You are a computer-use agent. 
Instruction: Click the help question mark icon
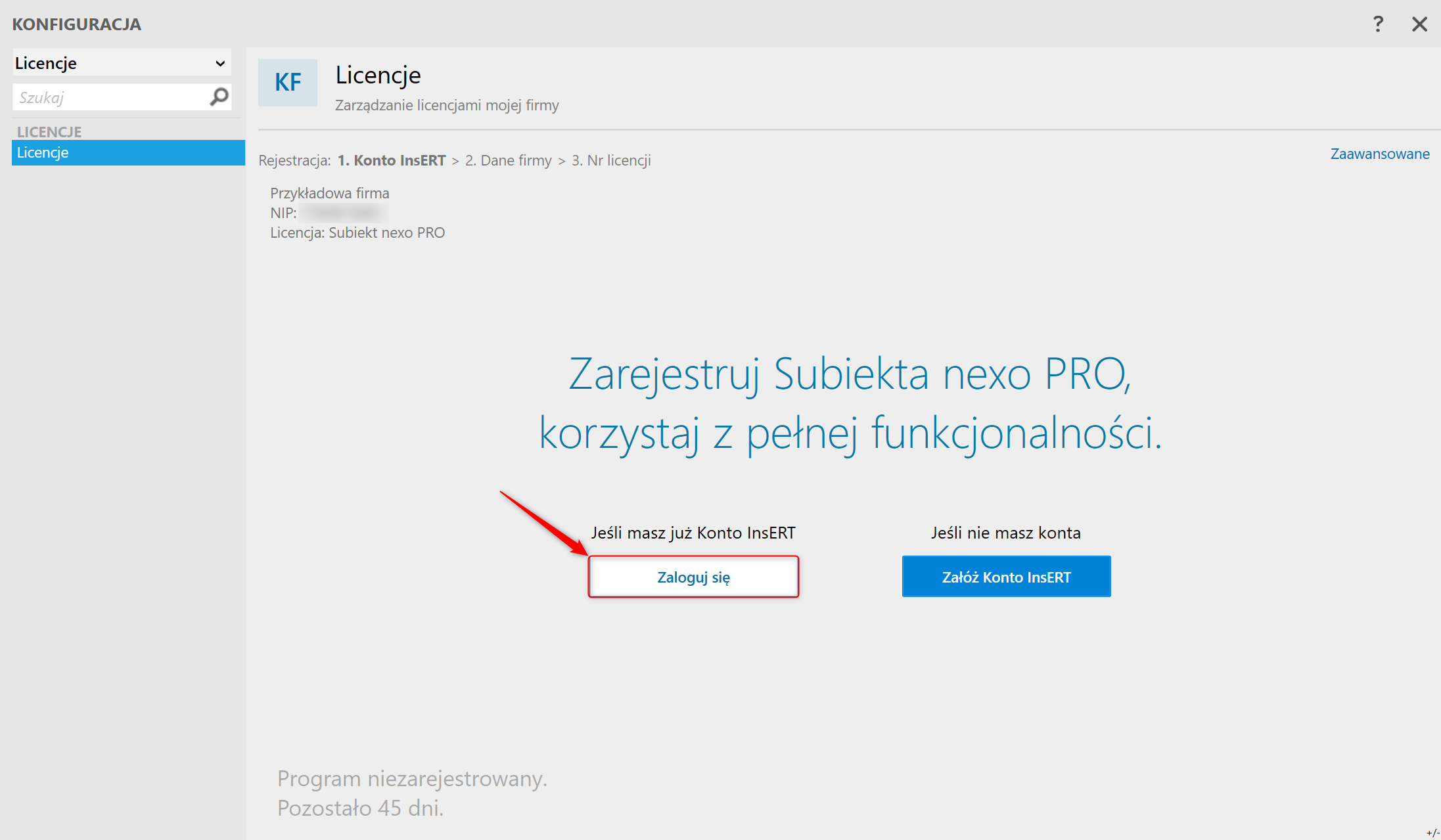point(1378,24)
